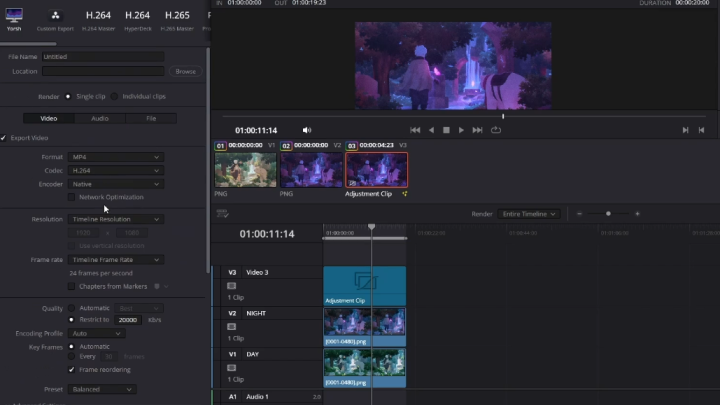720x405 pixels.
Task: Select Individual clips render option
Action: [x=114, y=96]
